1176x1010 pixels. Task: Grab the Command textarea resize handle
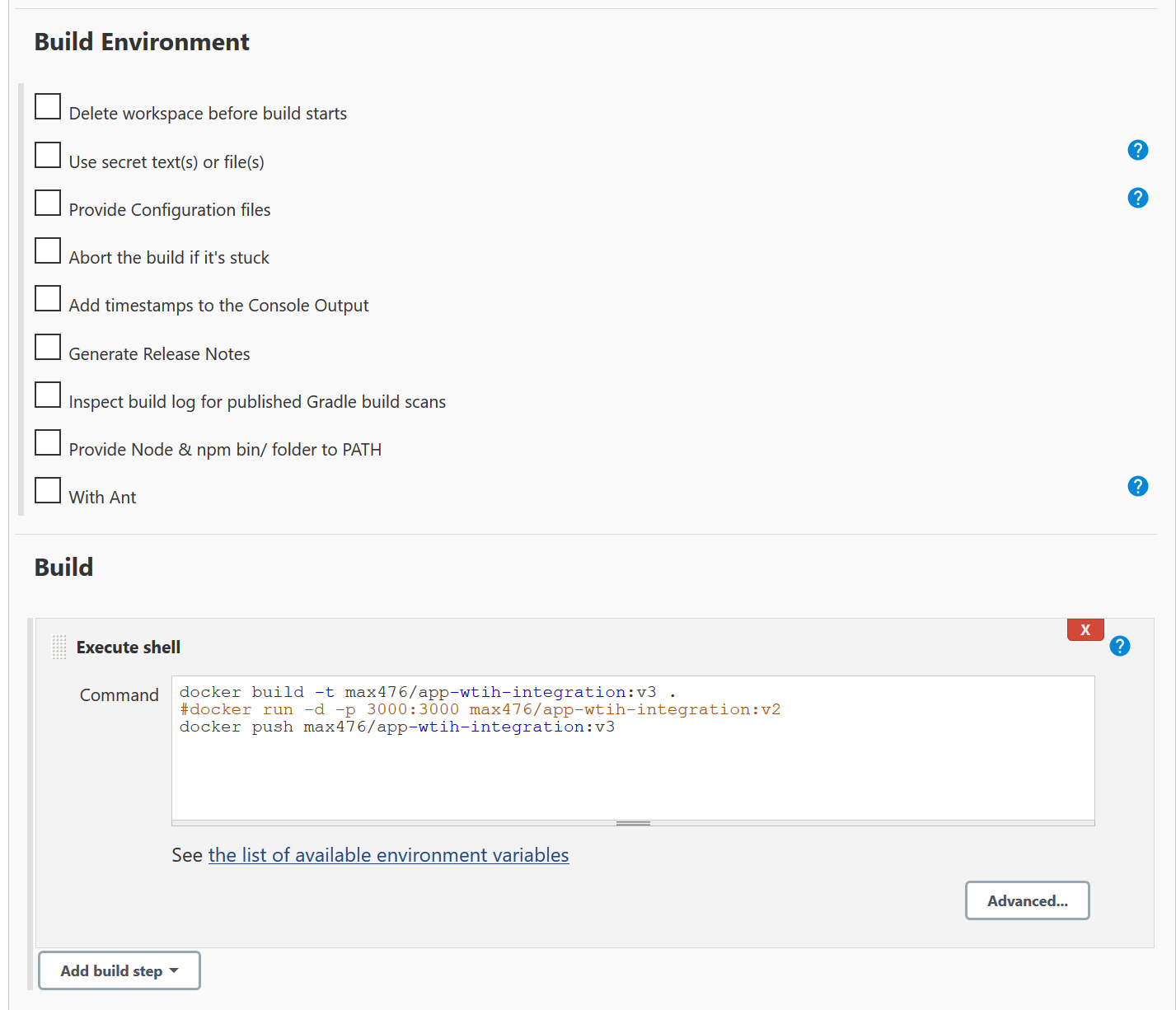pyautogui.click(x=633, y=823)
